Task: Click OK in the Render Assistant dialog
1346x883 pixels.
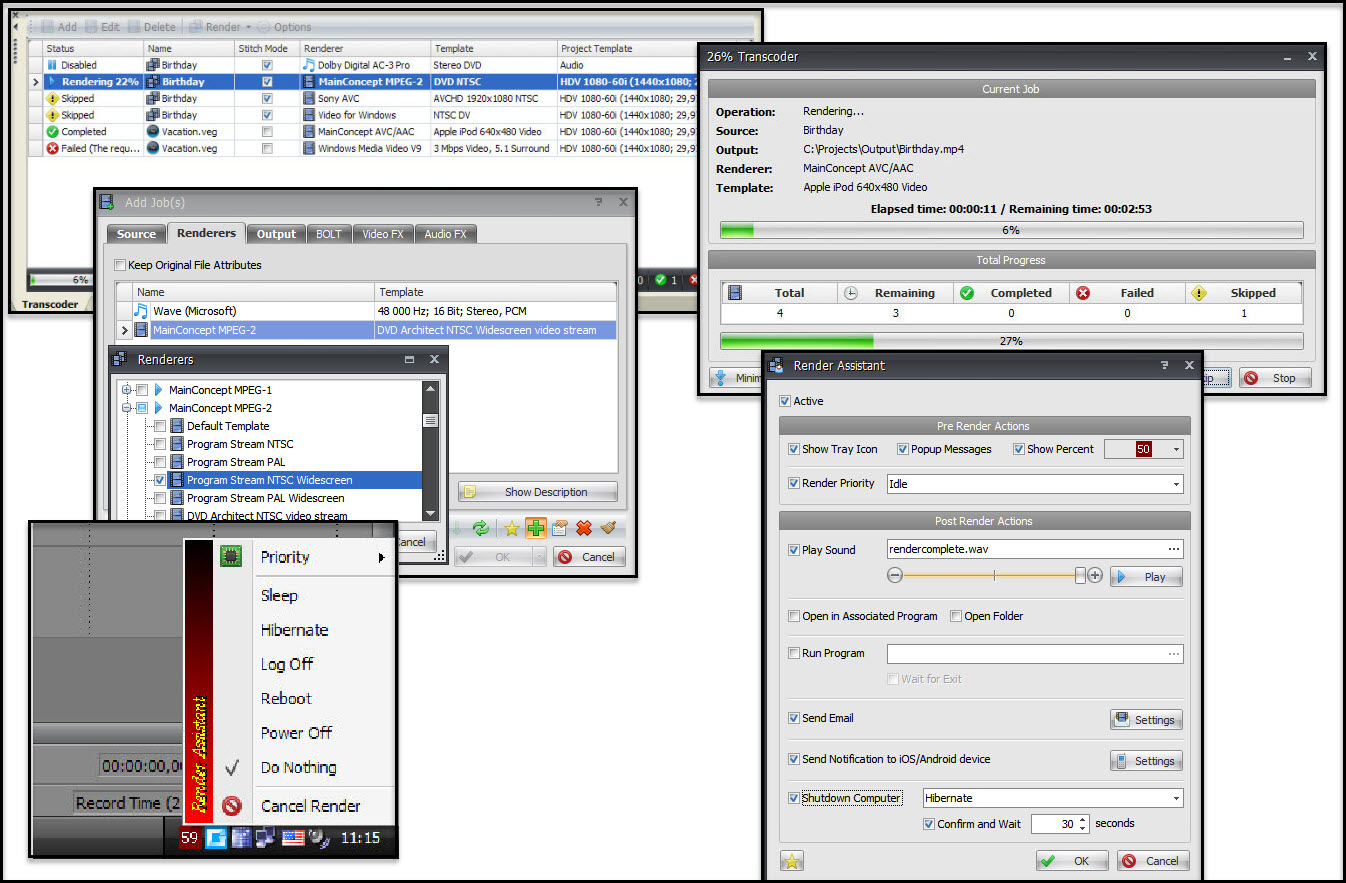Action: 1072,861
